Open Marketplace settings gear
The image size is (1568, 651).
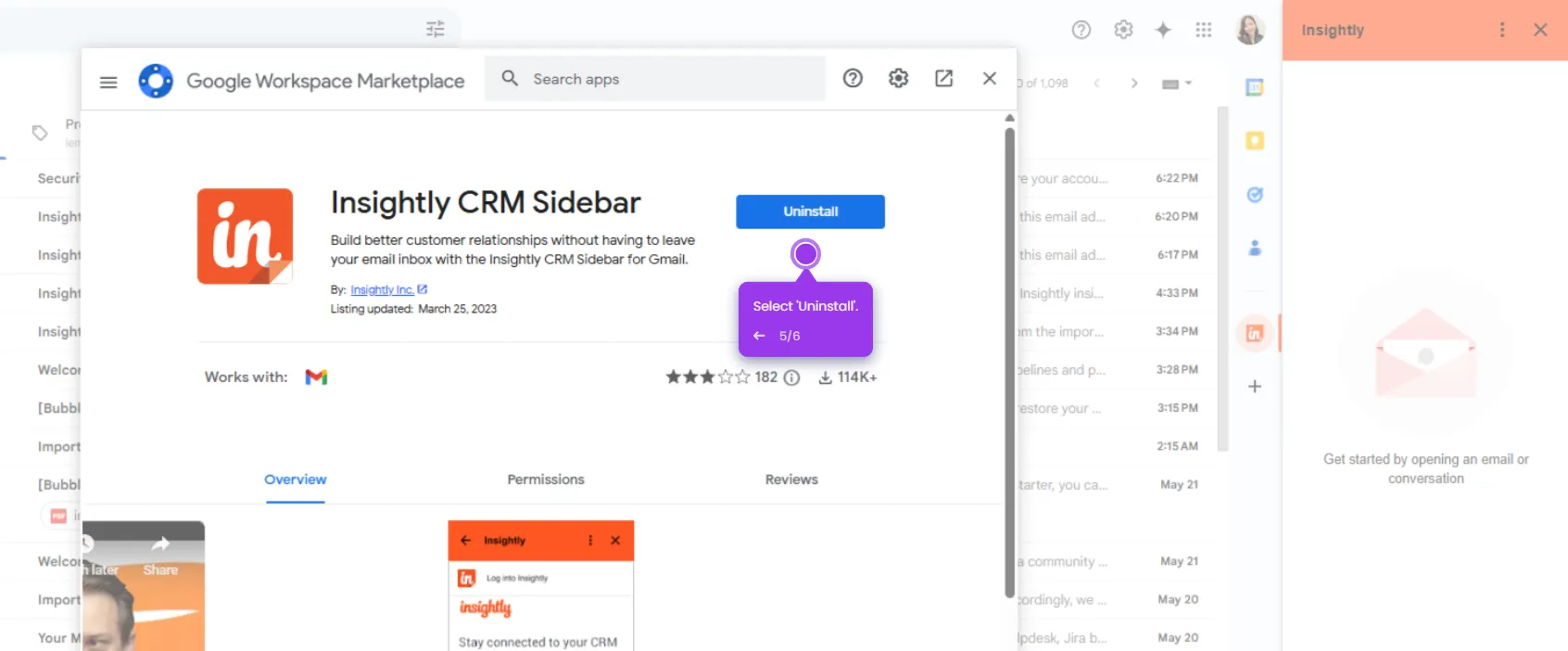898,79
